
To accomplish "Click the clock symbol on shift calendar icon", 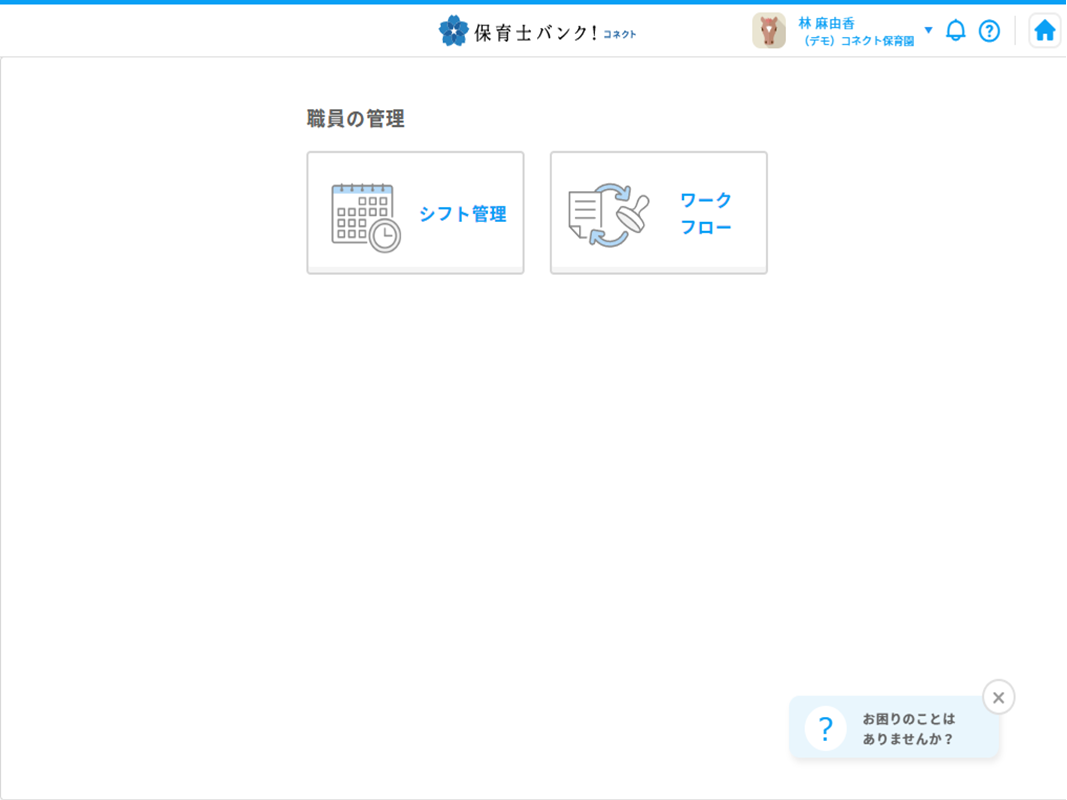I will [385, 236].
